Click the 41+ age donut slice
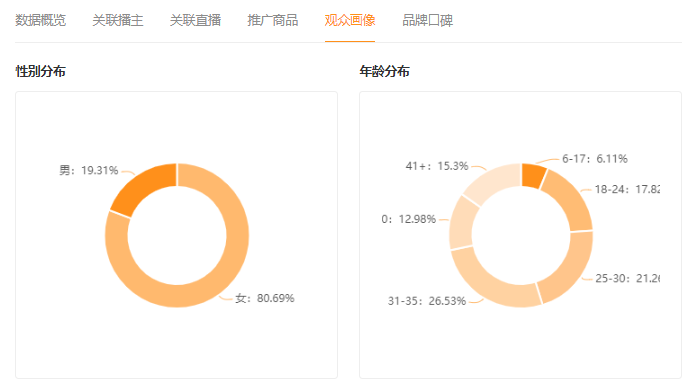This screenshot has height=388, width=698. tap(492, 182)
